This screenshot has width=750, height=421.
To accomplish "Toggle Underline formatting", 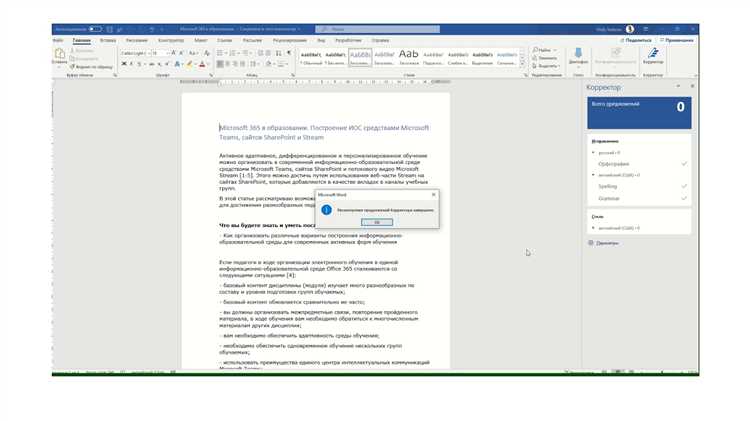I will (139, 64).
